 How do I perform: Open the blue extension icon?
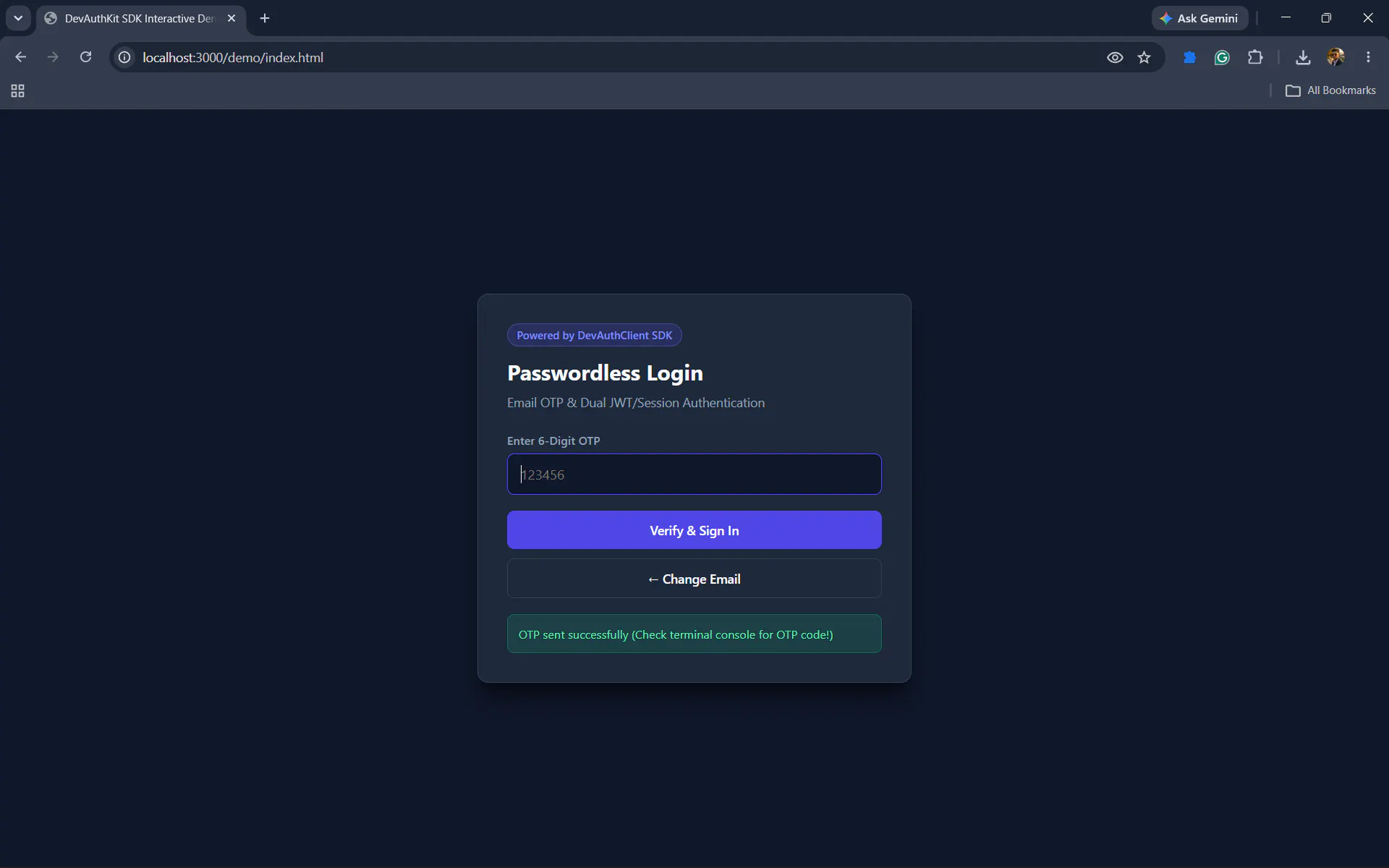1189,57
